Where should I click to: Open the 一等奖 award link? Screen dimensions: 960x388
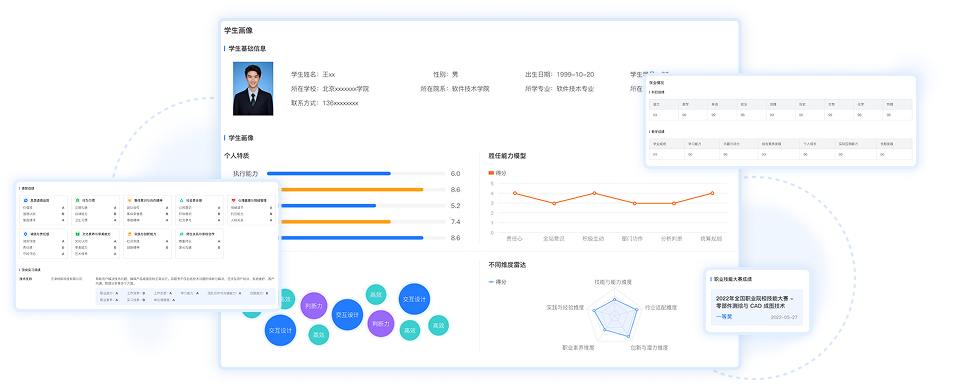point(724,317)
